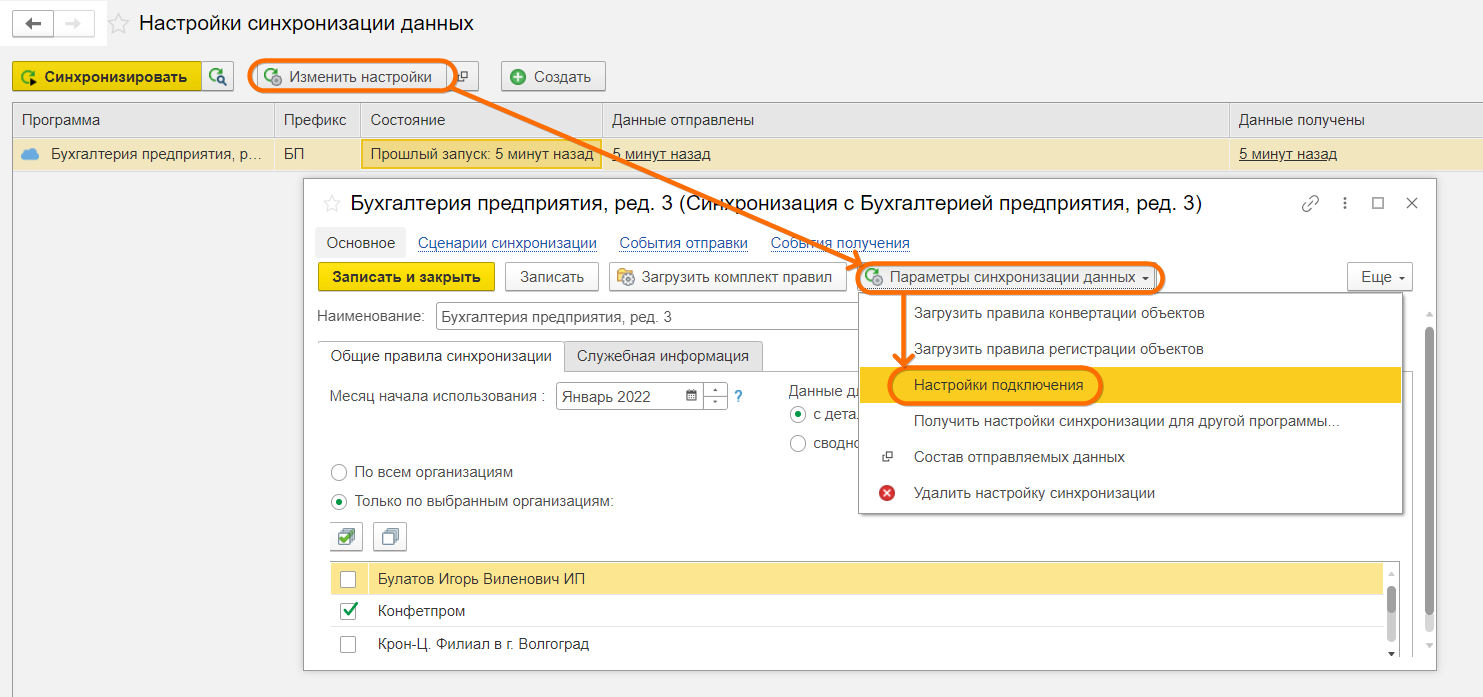Click the check all organizations icon

click(x=346, y=537)
